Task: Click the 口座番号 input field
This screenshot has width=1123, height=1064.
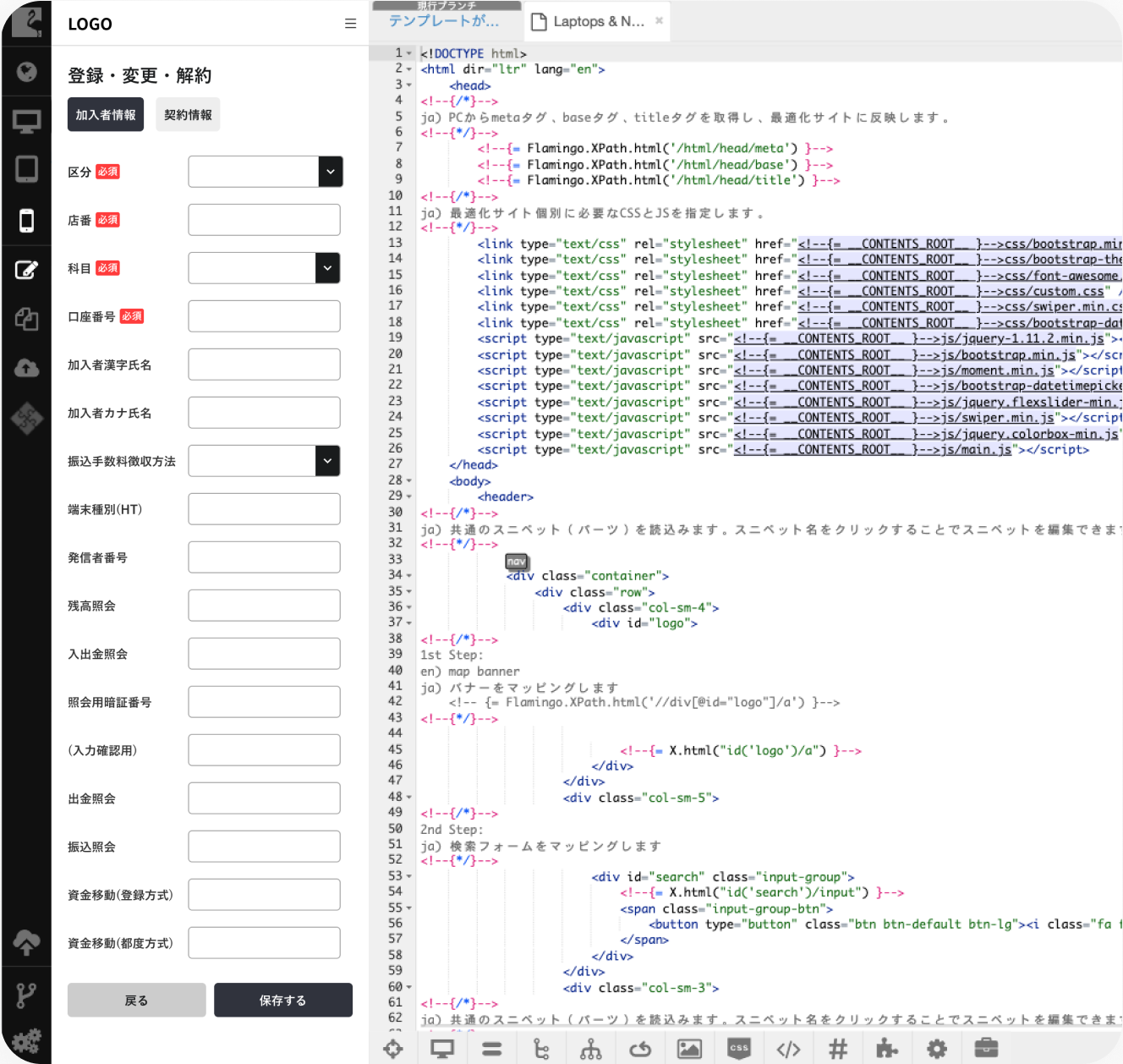Action: (x=264, y=316)
